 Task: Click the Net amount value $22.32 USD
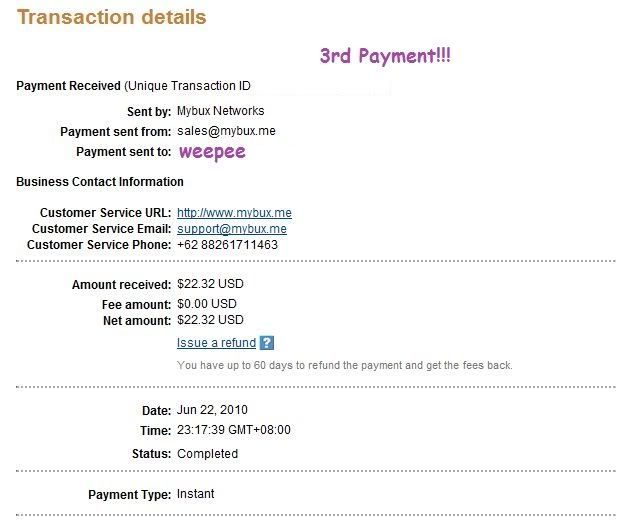tap(210, 320)
